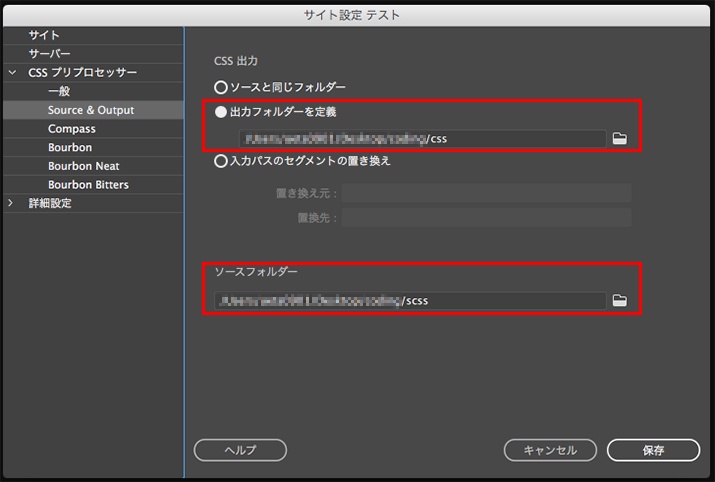This screenshot has width=715, height=482.
Task: Click 保存 to save site settings
Action: [x=653, y=450]
